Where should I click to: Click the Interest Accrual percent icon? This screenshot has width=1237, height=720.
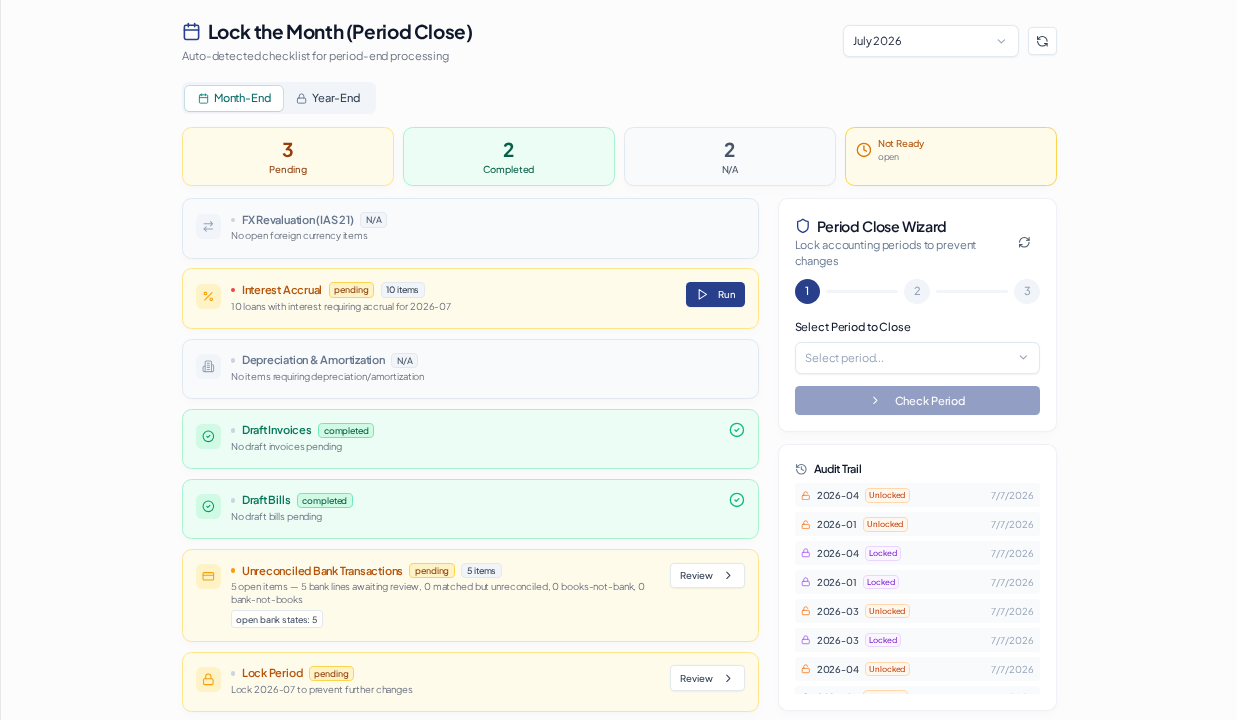(x=208, y=296)
